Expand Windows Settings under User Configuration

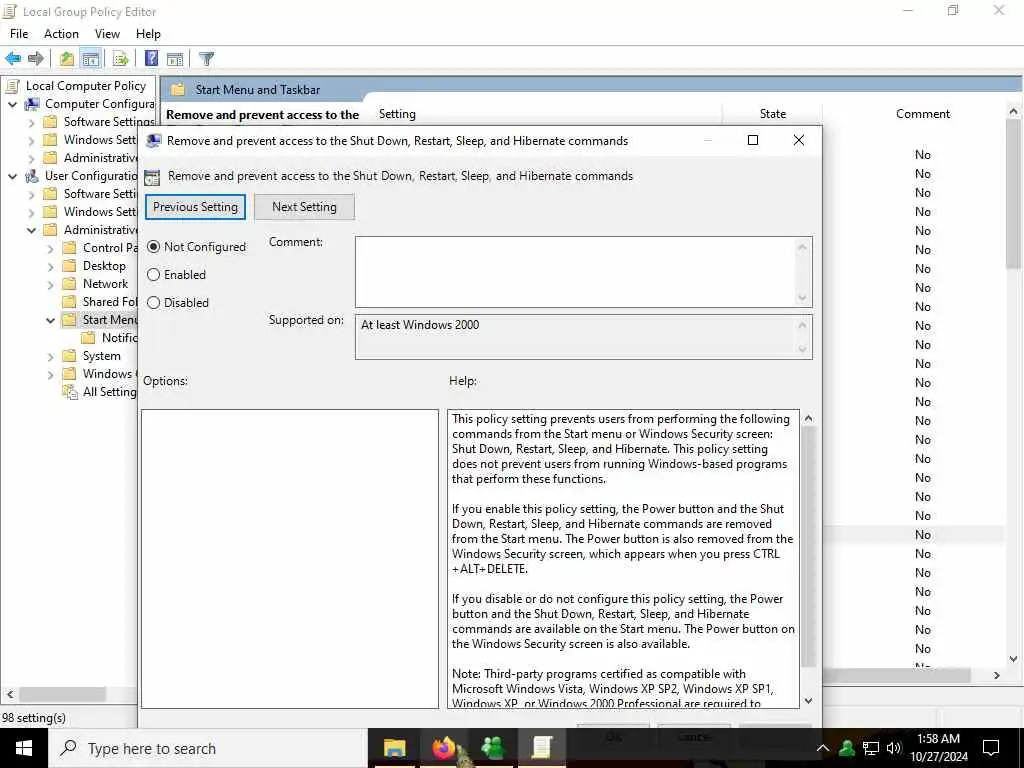pos(31,212)
